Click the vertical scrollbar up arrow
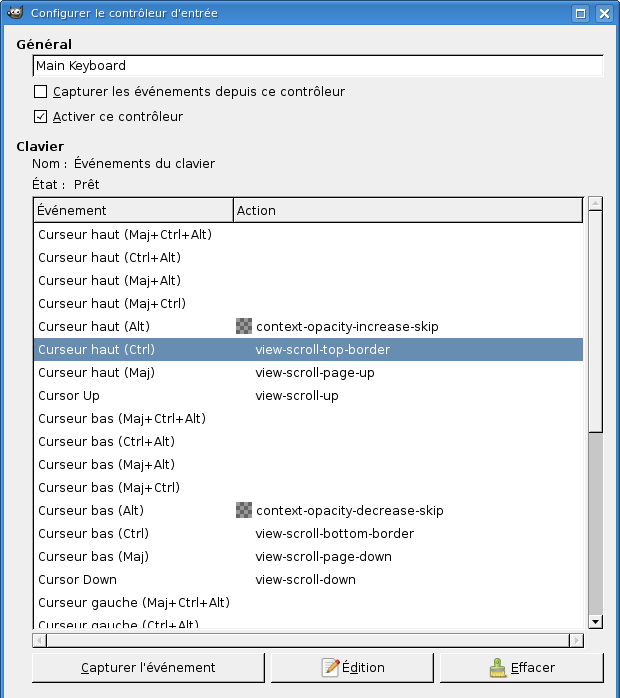Image resolution: width=620 pixels, height=698 pixels. pyautogui.click(x=595, y=204)
